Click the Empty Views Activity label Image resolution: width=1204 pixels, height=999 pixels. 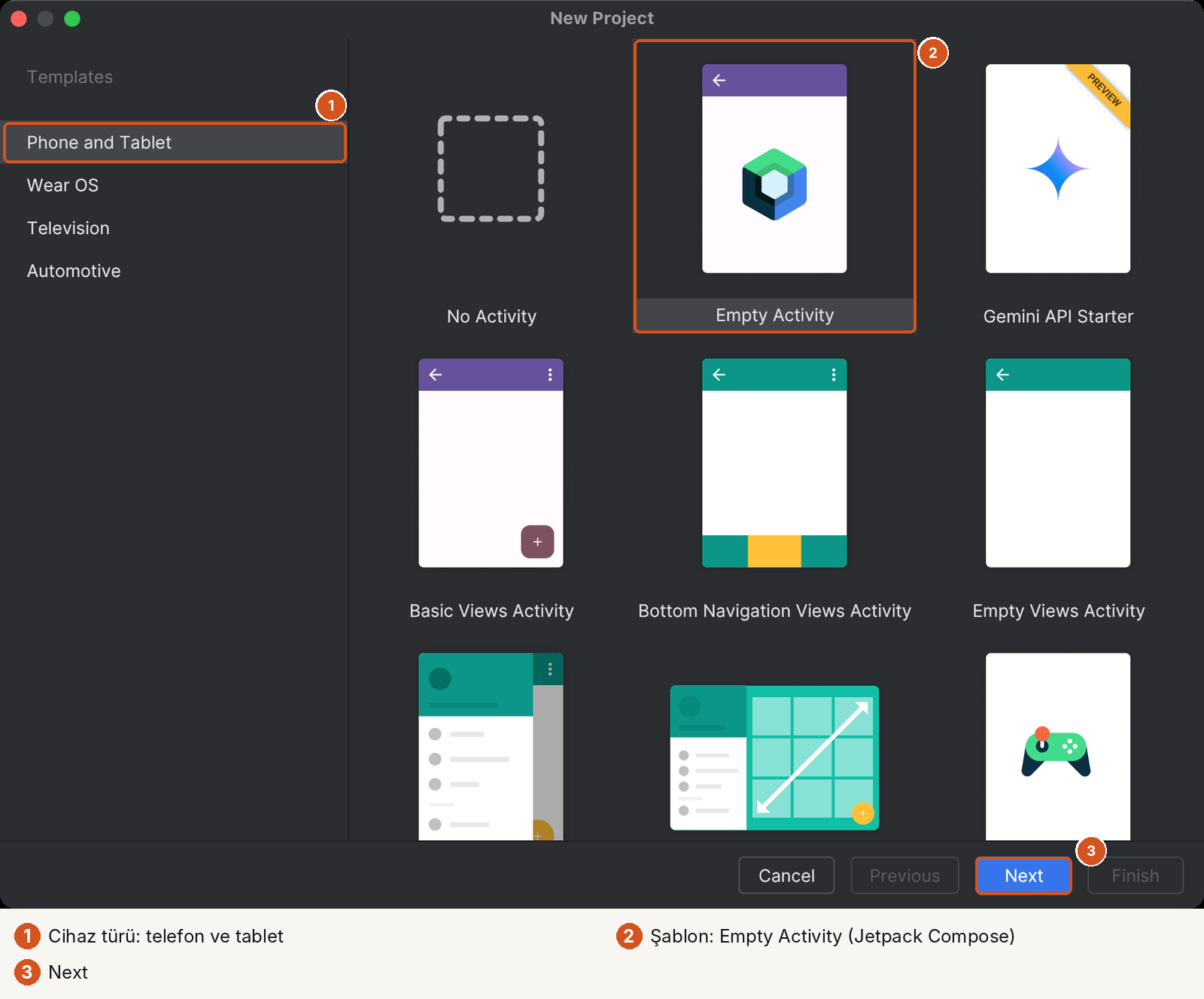coord(1059,611)
